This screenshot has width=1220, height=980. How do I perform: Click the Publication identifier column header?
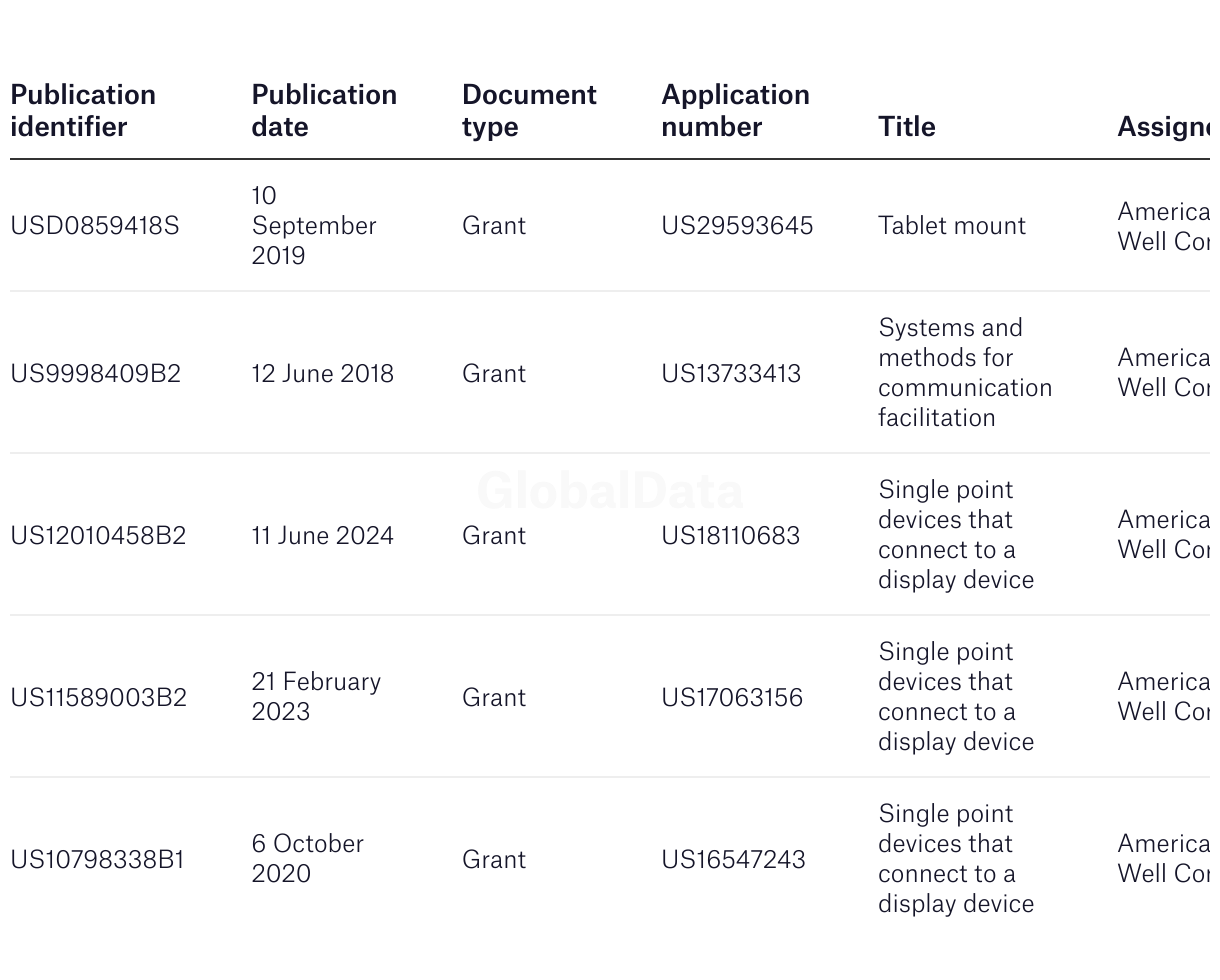pyautogui.click(x=83, y=111)
